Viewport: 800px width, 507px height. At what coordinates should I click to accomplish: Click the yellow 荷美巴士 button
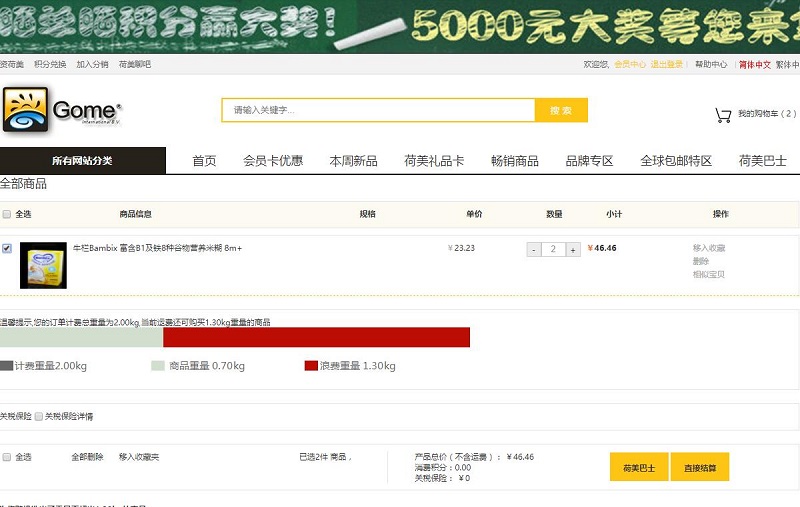coord(639,467)
